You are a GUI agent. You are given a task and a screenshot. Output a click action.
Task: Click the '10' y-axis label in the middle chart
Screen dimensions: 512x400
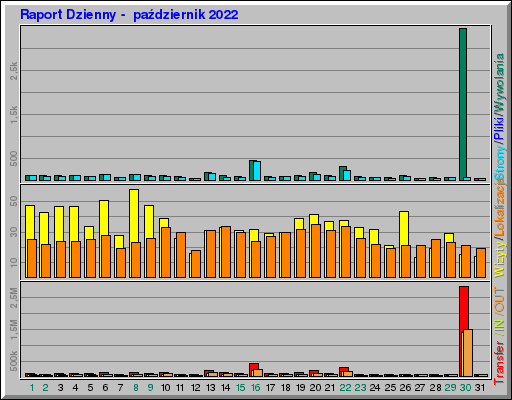click(x=13, y=262)
